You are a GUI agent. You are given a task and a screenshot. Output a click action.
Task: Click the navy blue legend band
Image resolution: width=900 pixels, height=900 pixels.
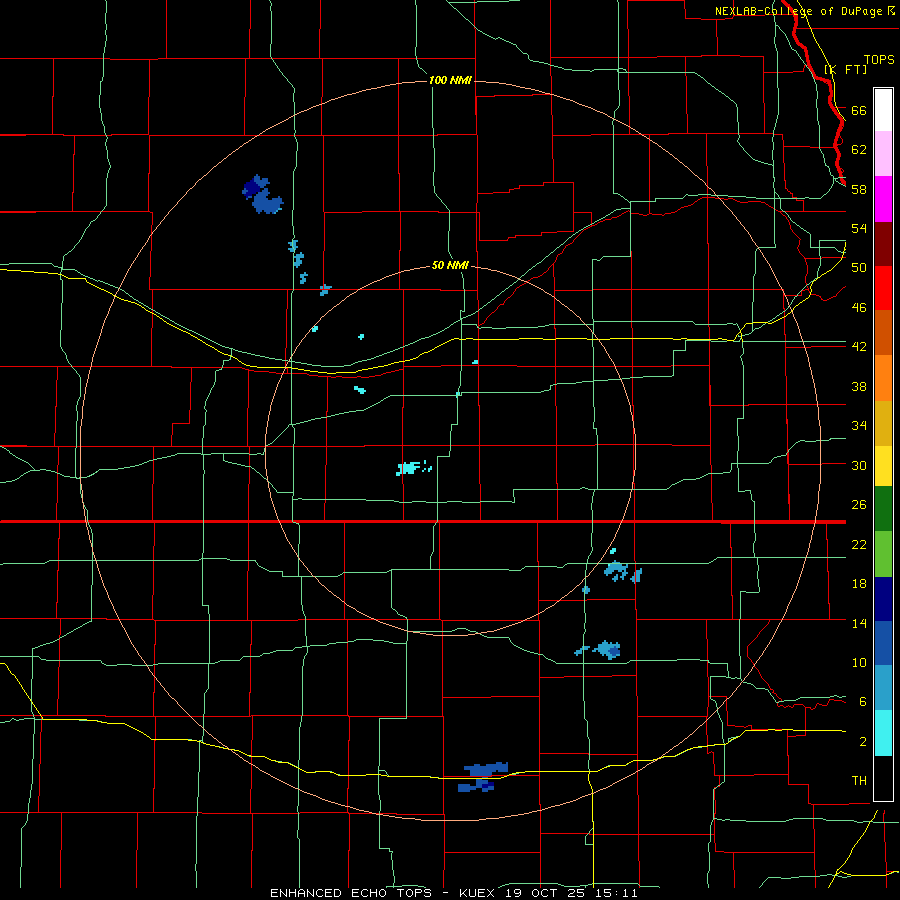883,599
